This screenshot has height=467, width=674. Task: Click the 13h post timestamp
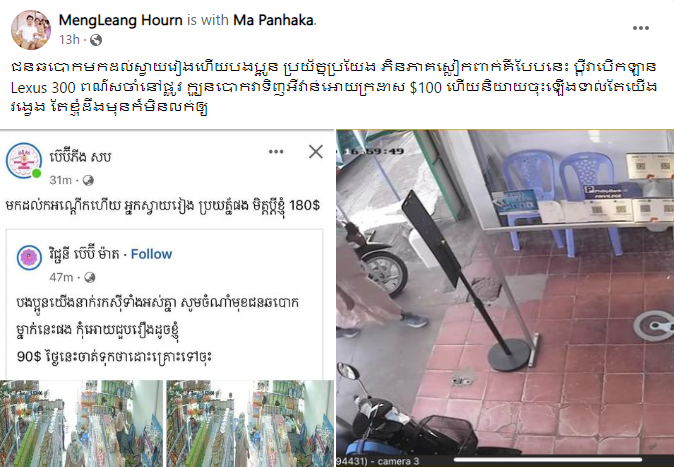click(69, 40)
